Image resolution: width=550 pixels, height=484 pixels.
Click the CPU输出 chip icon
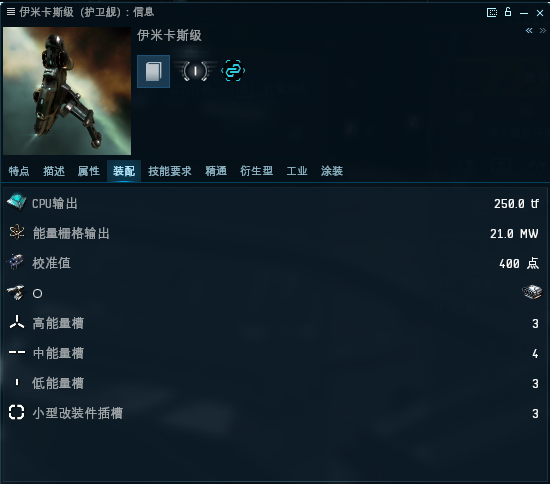coord(16,202)
